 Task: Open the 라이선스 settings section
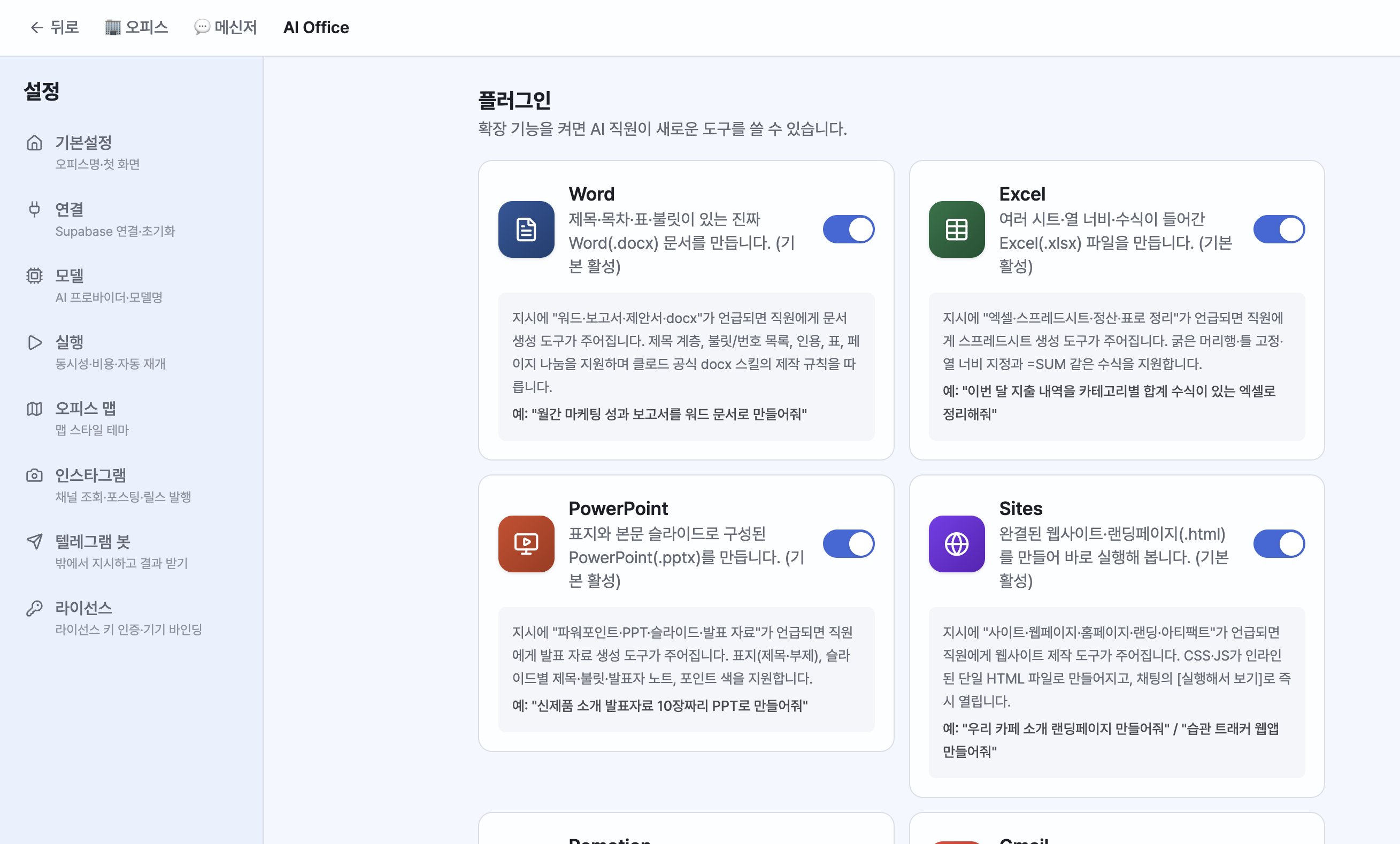tap(131, 618)
